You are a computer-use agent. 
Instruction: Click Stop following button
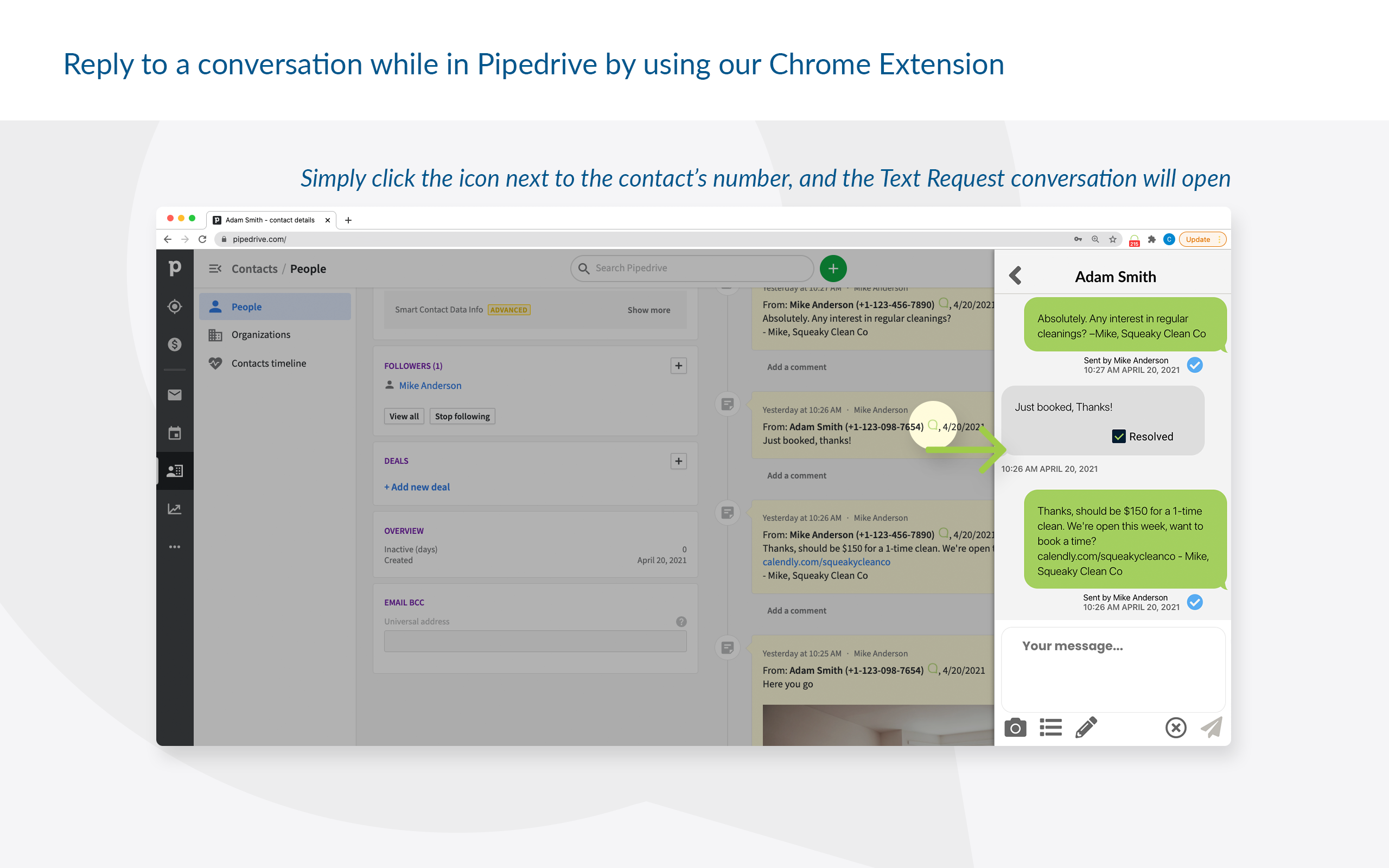[462, 416]
